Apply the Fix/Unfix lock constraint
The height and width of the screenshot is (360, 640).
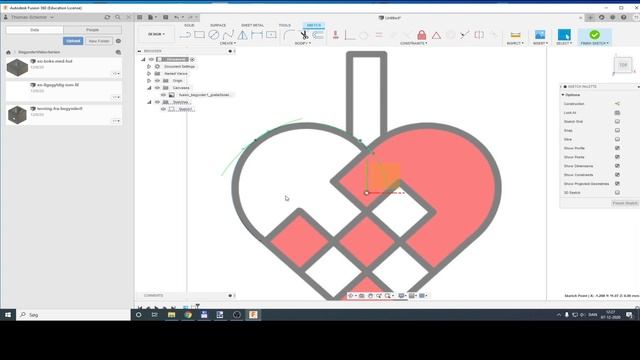pos(422,35)
